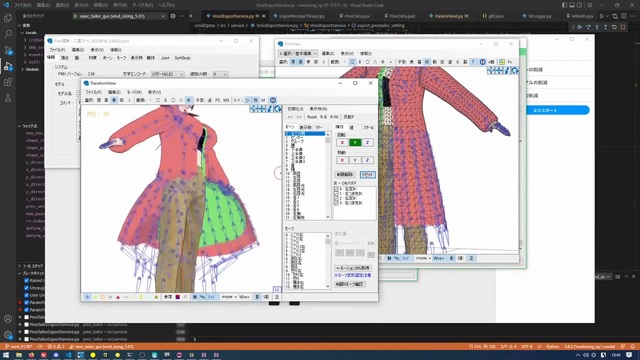Click the blue export button
Image resolution: width=640 pixels, height=360 pixels.
[x=557, y=110]
